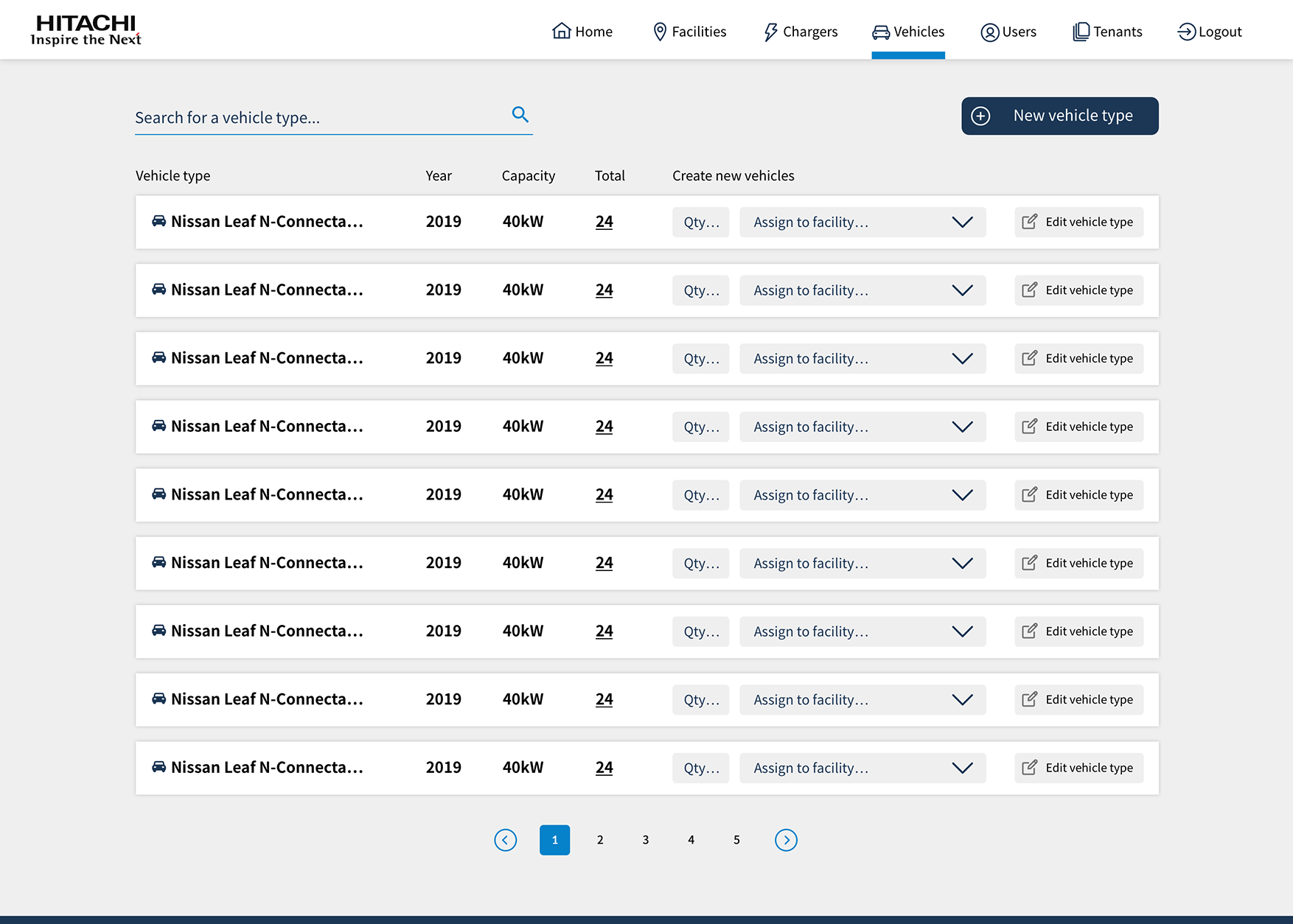
Task: Expand Assign to facility in first row
Action: 862,222
